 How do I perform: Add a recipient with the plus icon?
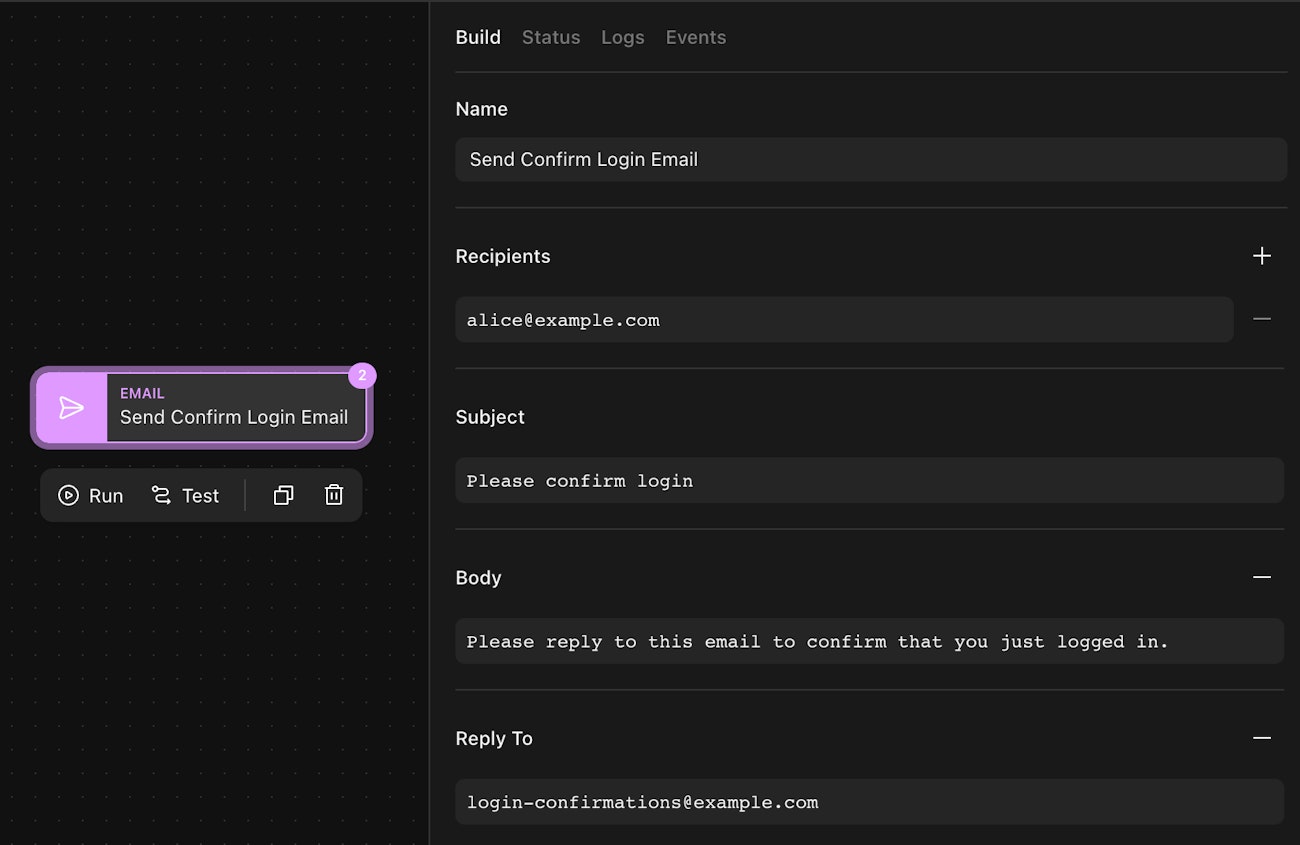(1262, 256)
